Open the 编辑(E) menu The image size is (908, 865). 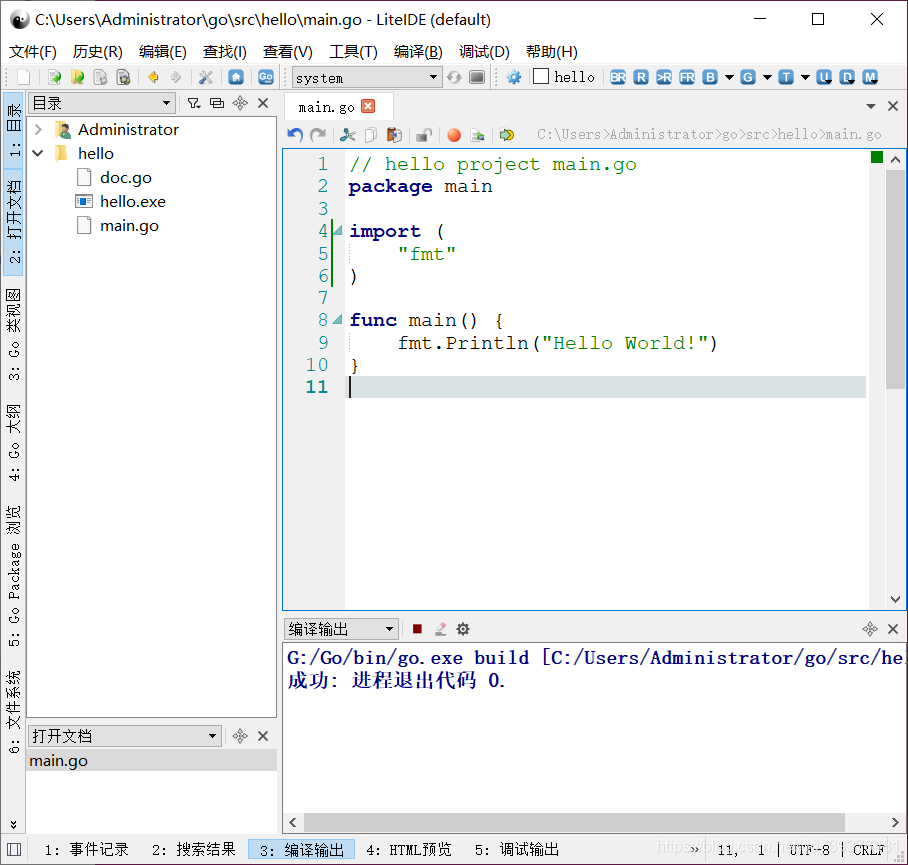[163, 52]
